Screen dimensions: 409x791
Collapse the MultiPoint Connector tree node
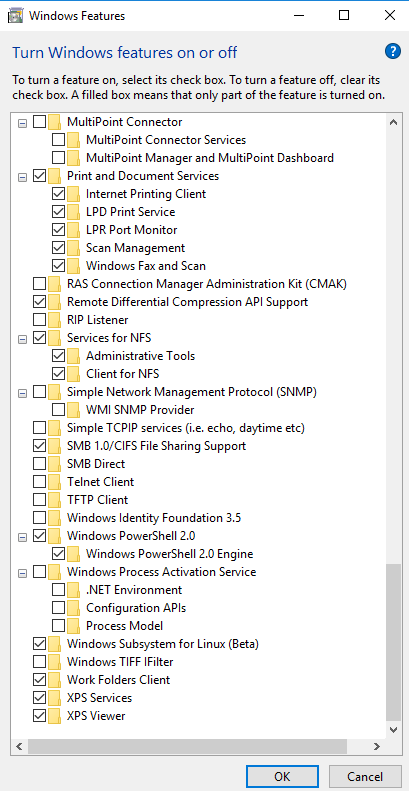tap(22, 122)
